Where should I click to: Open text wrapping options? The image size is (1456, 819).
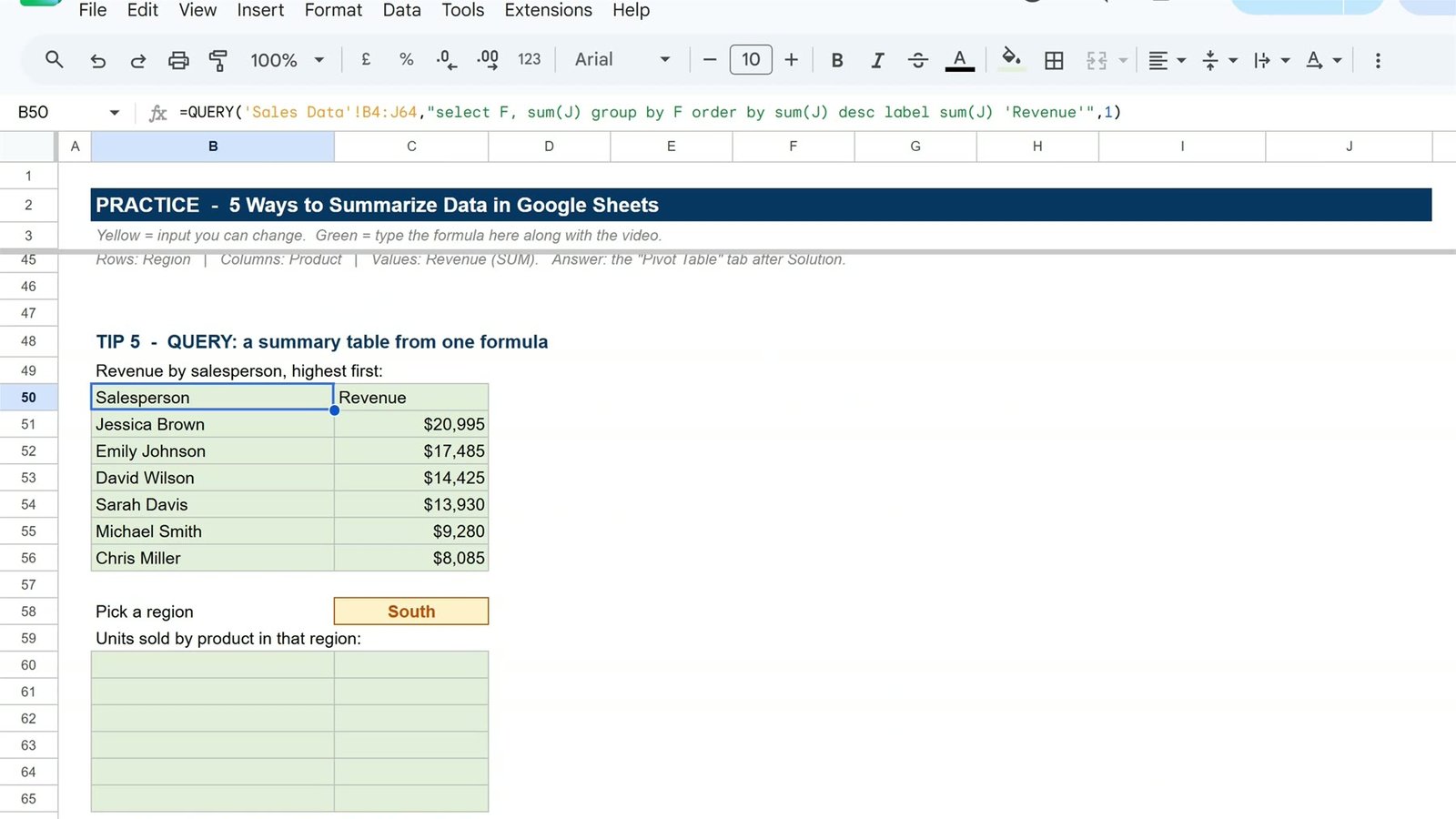(1271, 60)
